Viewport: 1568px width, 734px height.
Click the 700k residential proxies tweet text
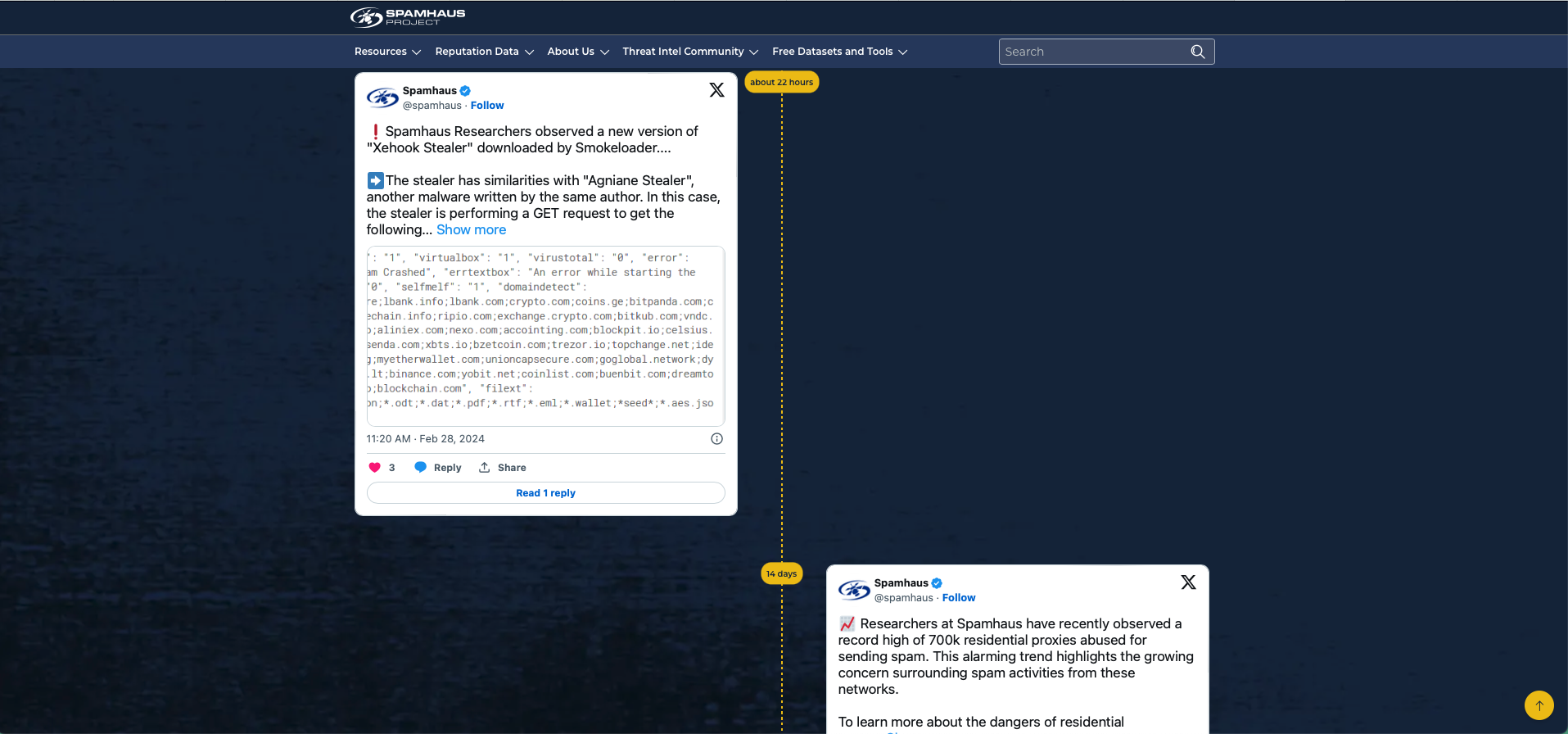point(1016,656)
